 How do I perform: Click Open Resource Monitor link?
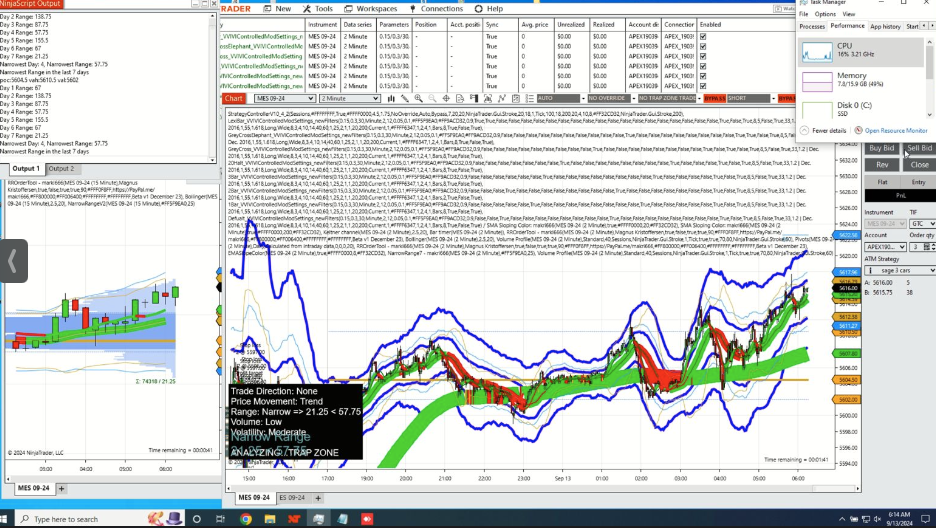click(x=895, y=130)
